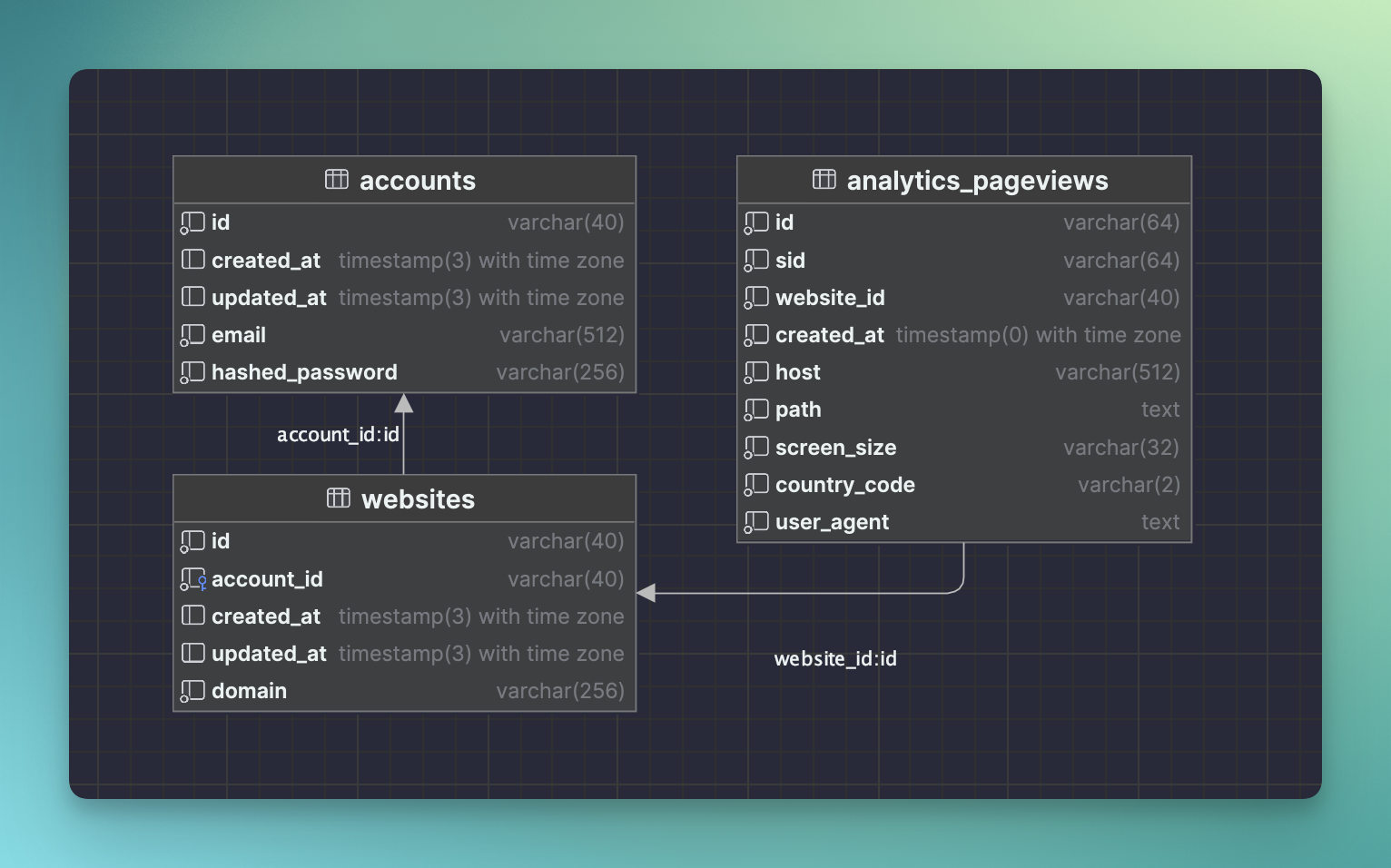Click the column icon beside accounts email

tap(192, 336)
